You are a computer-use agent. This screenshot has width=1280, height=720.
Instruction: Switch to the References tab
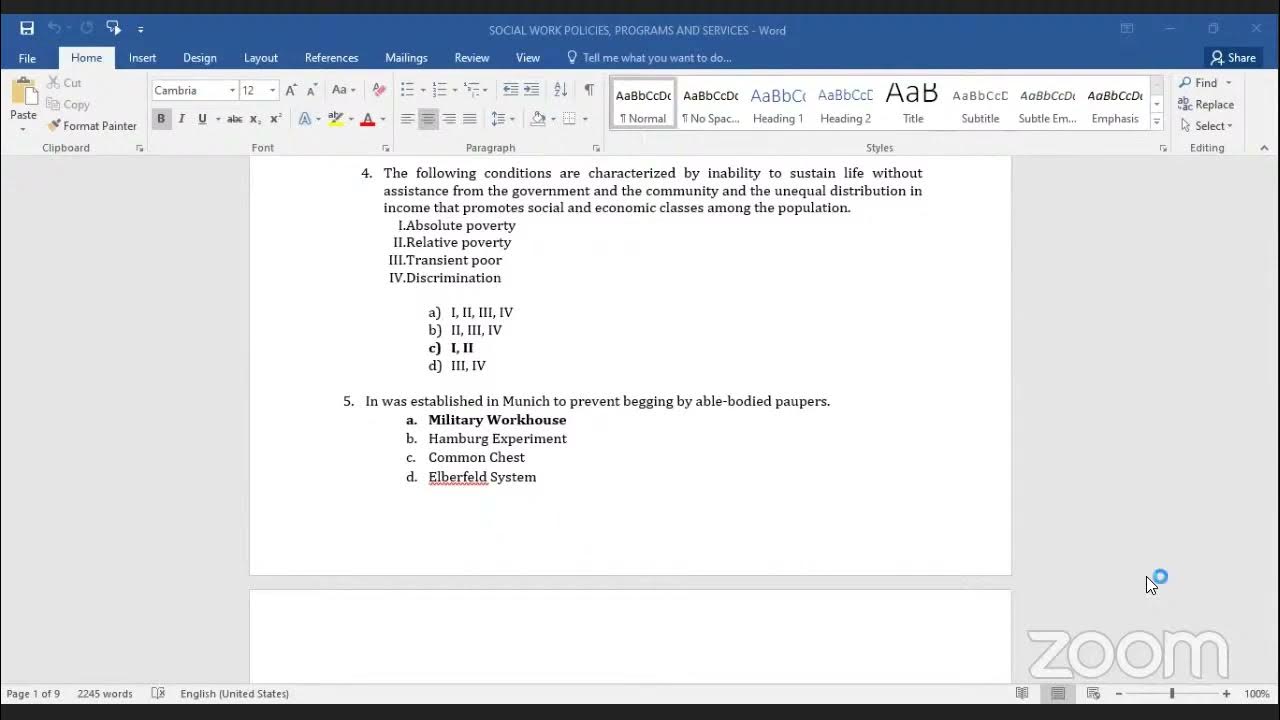[331, 58]
